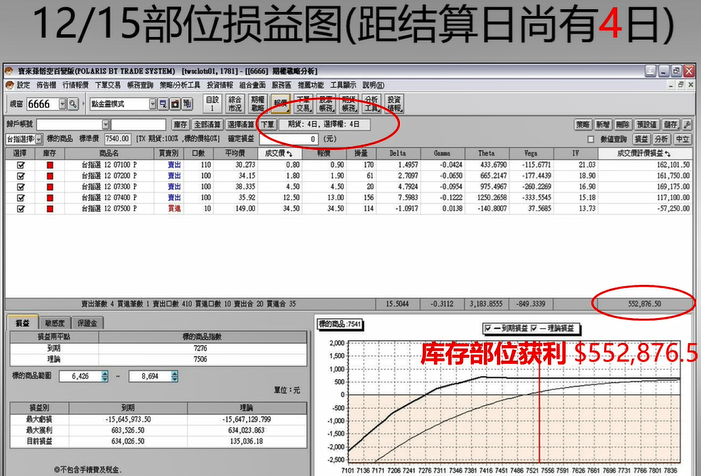This screenshot has height=476, width=701.
Task: Click the 分析 button beside 中立
Action: [662, 139]
